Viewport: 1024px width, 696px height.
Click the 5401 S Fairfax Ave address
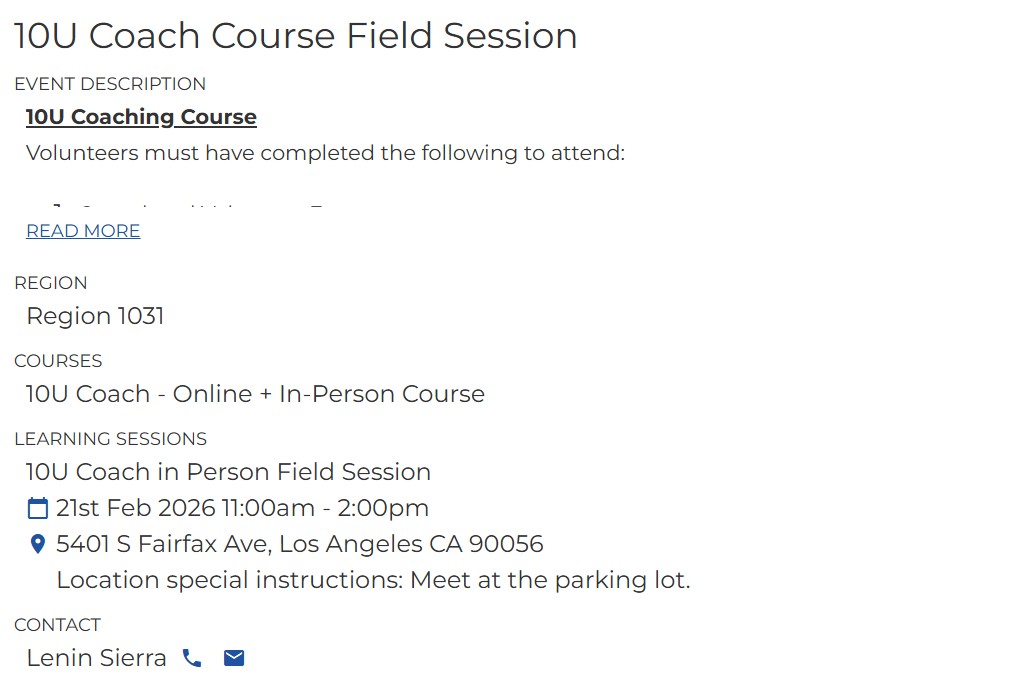(300, 544)
